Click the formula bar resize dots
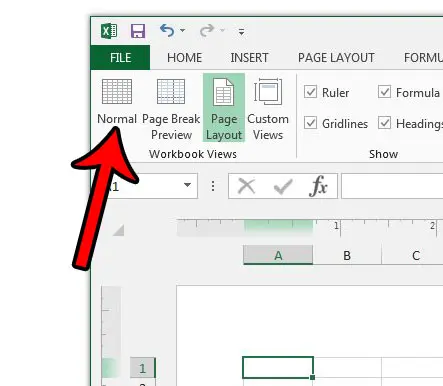This screenshot has height=386, width=443. point(213,186)
